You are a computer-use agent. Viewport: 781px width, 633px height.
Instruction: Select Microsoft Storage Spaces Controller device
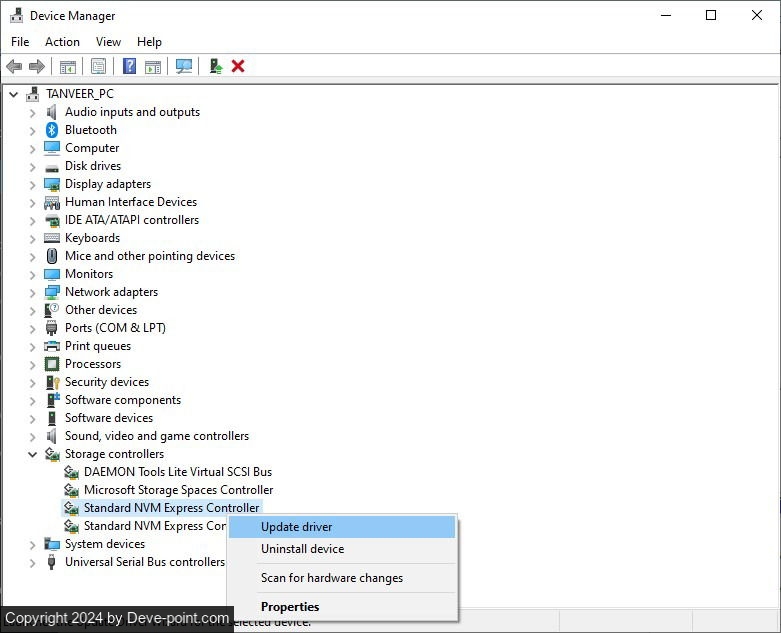(x=178, y=490)
